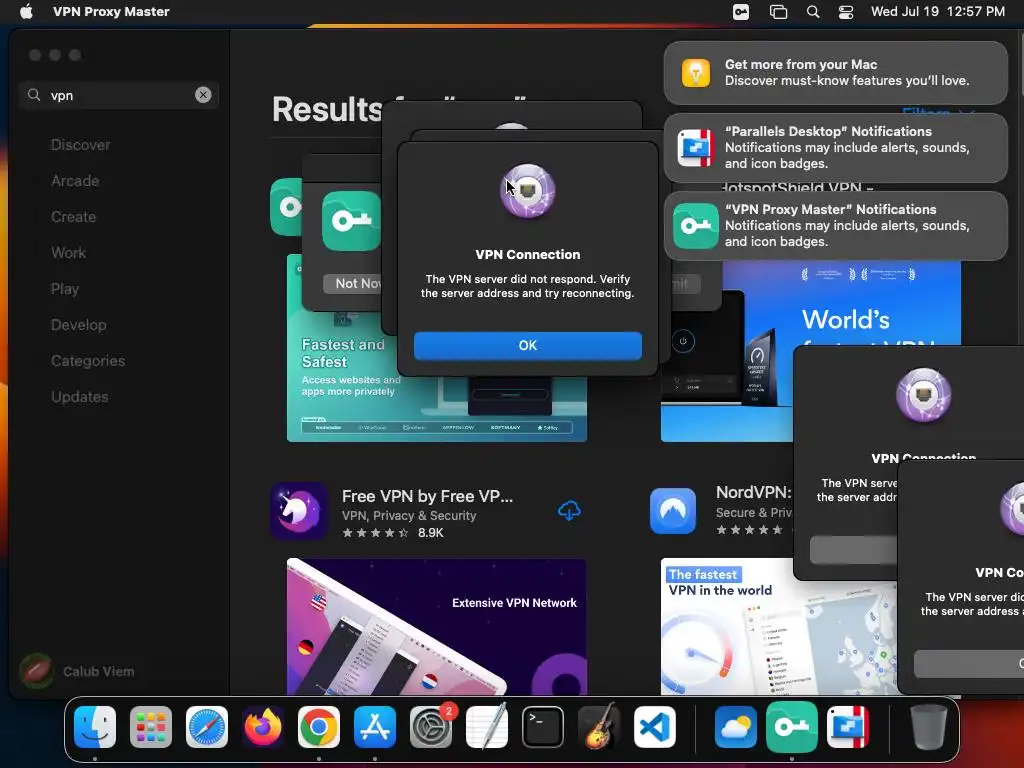
Task: Open Launchpad from the Dock
Action: [151, 727]
